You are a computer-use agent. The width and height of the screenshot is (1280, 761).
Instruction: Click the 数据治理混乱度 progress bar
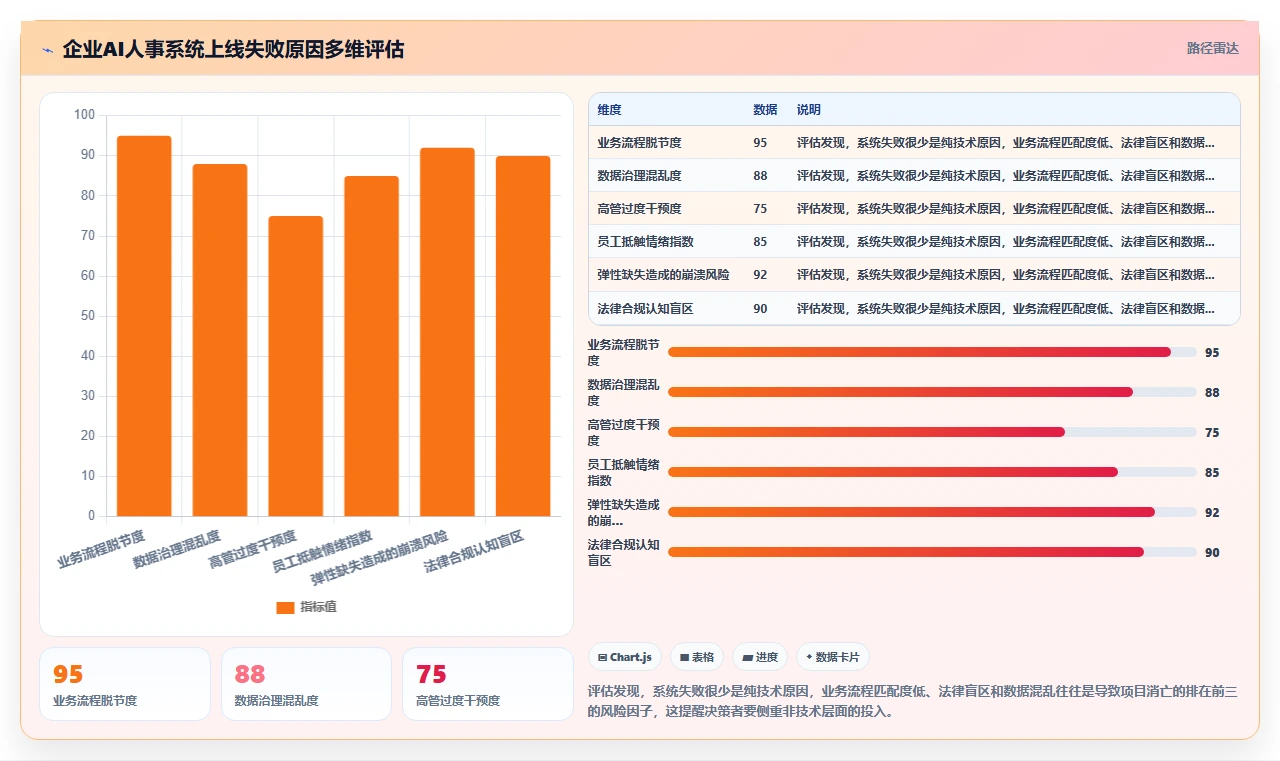pyautogui.click(x=932, y=392)
